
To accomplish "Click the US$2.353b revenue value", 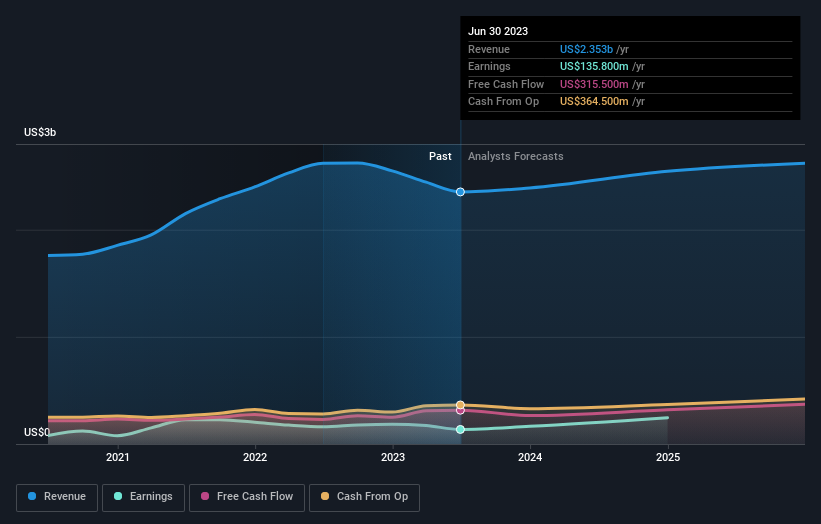I will pyautogui.click(x=586, y=49).
